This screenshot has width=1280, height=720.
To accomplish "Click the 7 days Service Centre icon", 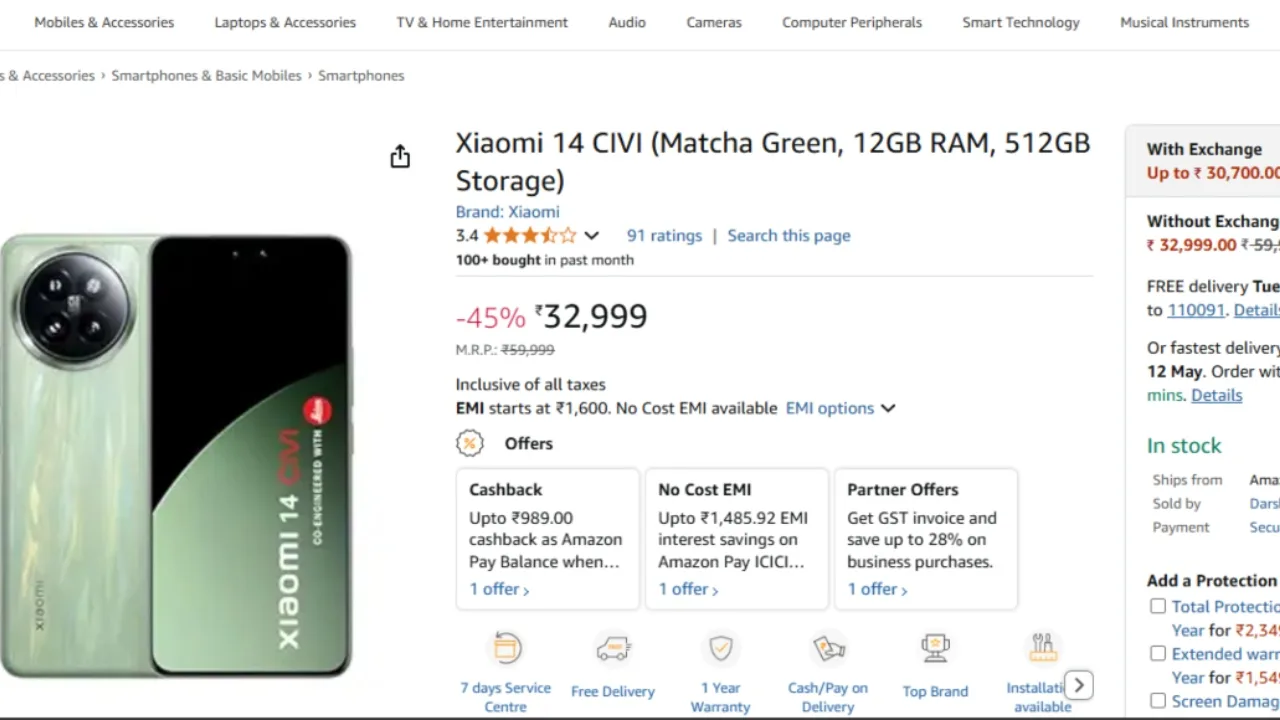I will tap(506, 648).
